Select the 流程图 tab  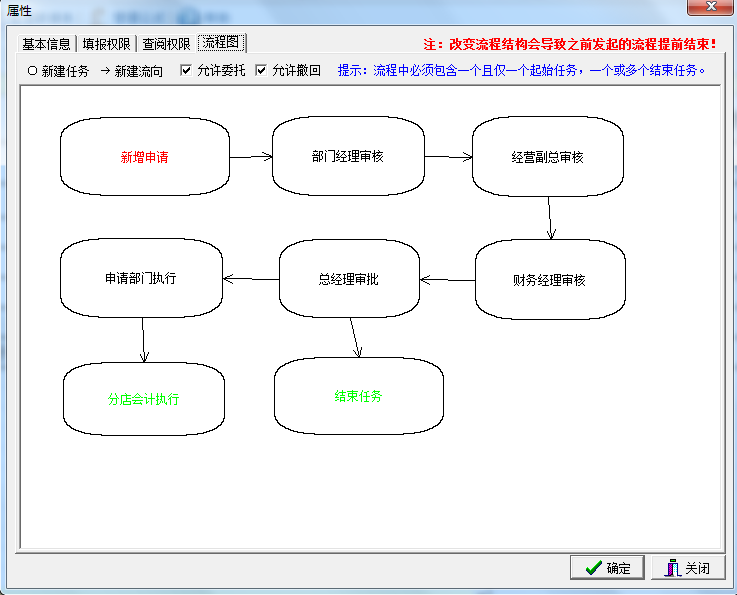click(221, 42)
